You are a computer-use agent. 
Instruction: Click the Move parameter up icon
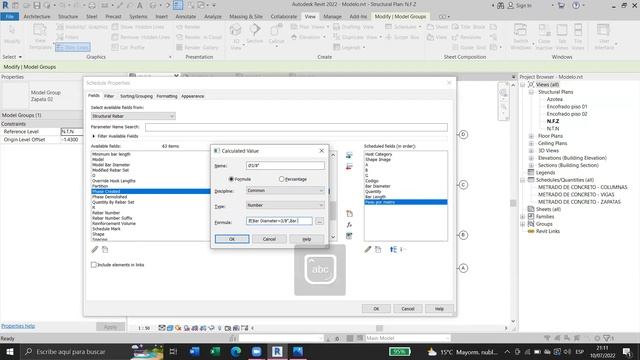click(x=393, y=249)
